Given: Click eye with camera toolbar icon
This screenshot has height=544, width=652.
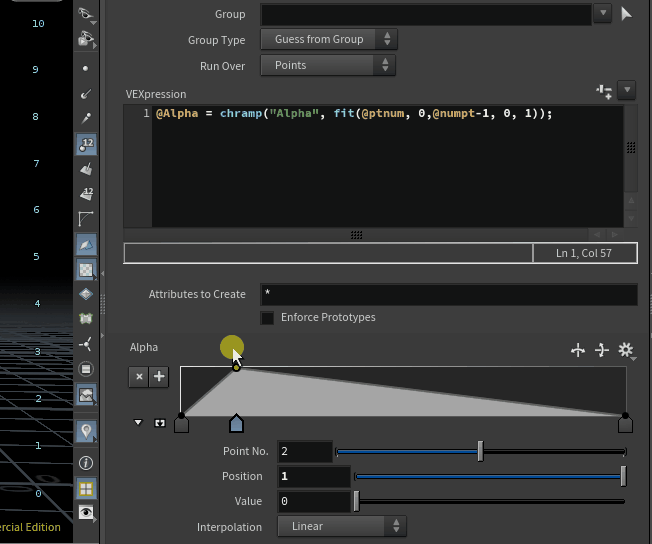Looking at the screenshot, I should point(86,39).
